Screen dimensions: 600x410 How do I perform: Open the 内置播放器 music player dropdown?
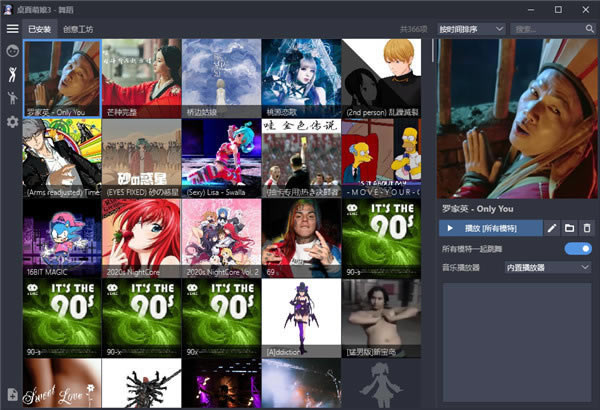pos(548,268)
